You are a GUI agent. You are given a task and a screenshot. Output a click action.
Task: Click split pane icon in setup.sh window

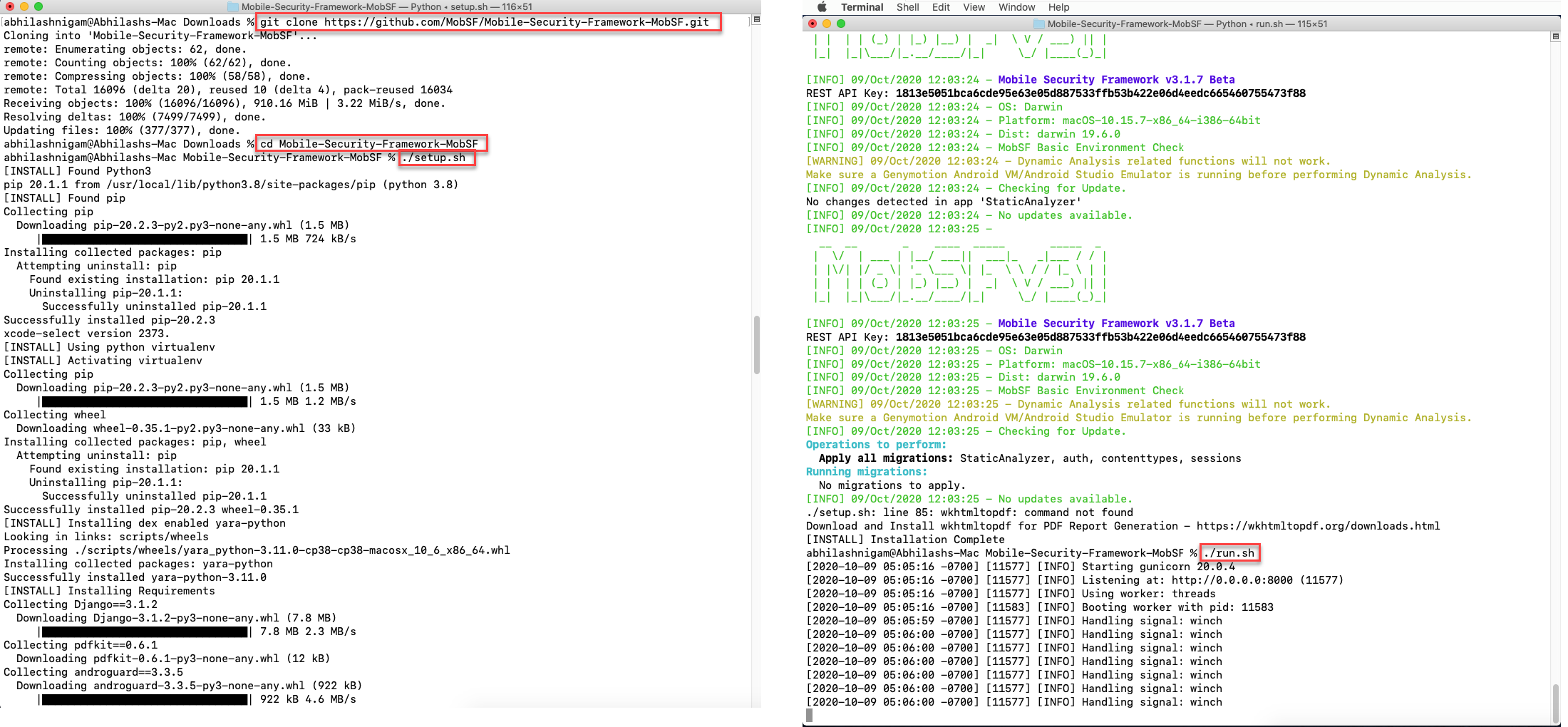756,20
